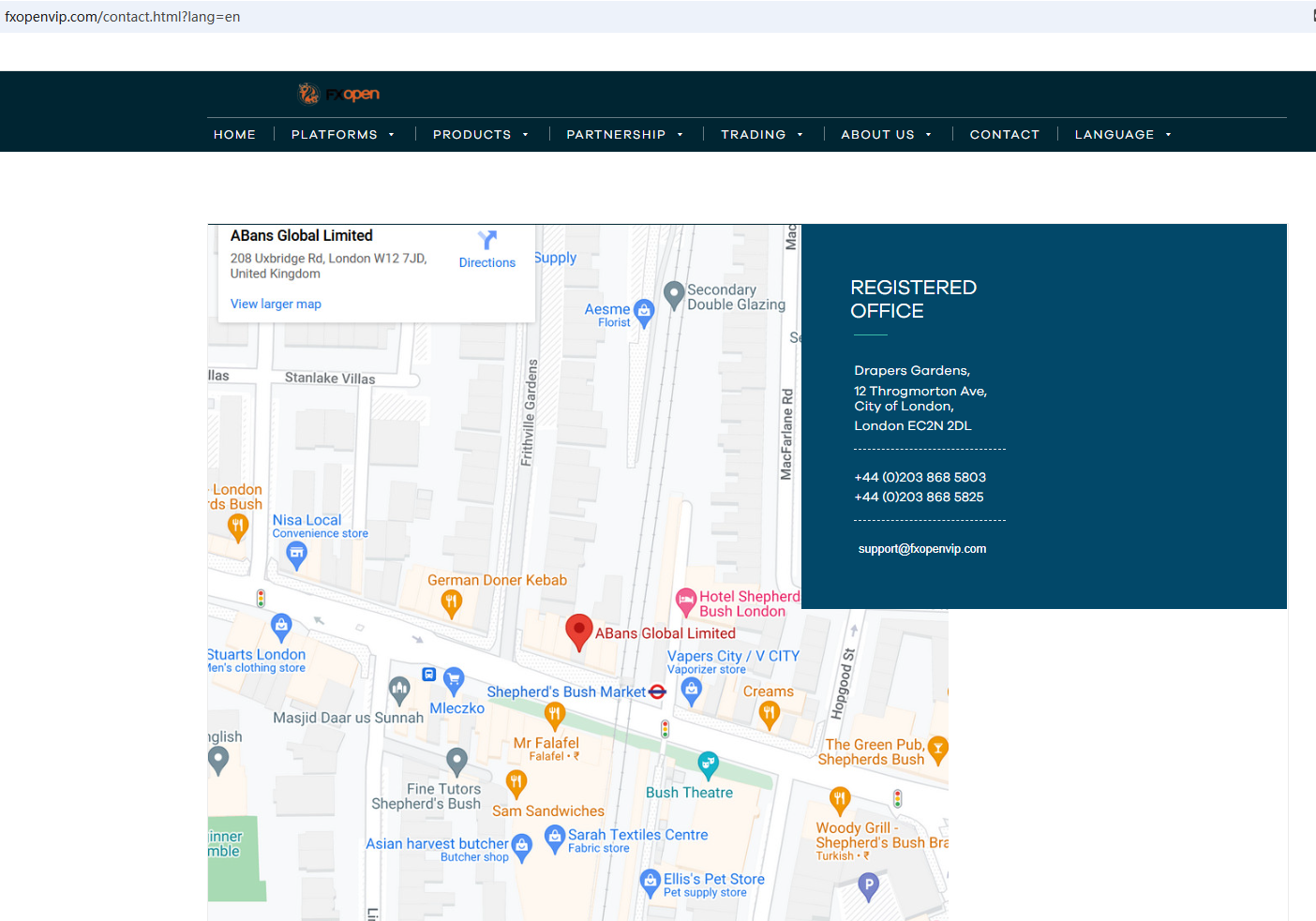Click the Nisa Local store marker
The image size is (1316, 921).
[x=296, y=554]
